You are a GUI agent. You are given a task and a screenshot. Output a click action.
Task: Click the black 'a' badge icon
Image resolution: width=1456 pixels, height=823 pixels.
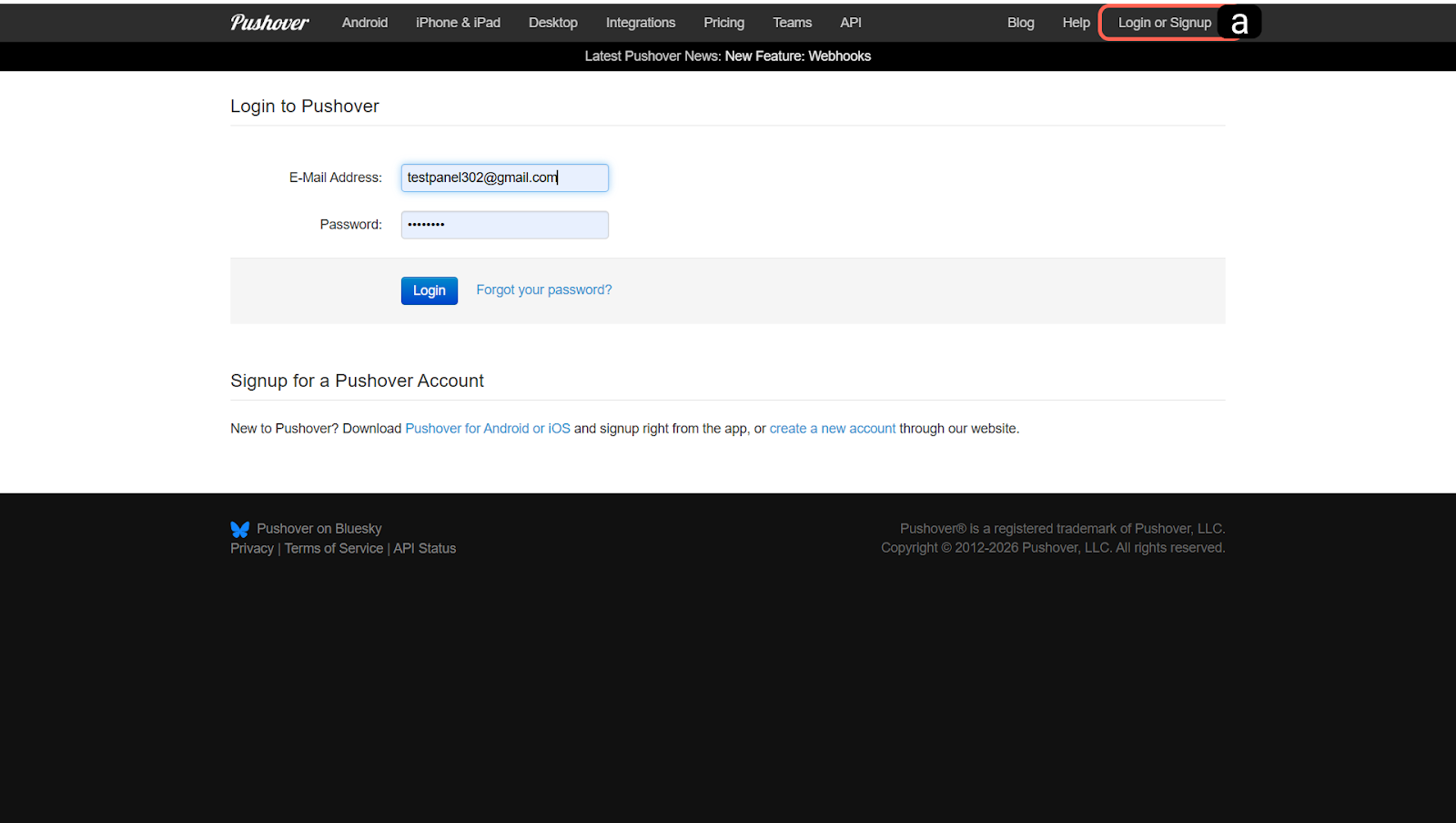point(1239,23)
